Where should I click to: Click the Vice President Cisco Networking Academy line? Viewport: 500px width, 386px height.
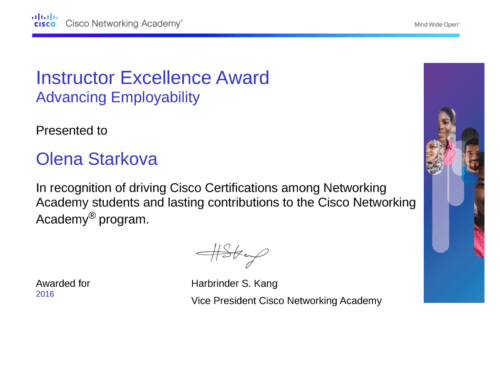[x=286, y=301]
